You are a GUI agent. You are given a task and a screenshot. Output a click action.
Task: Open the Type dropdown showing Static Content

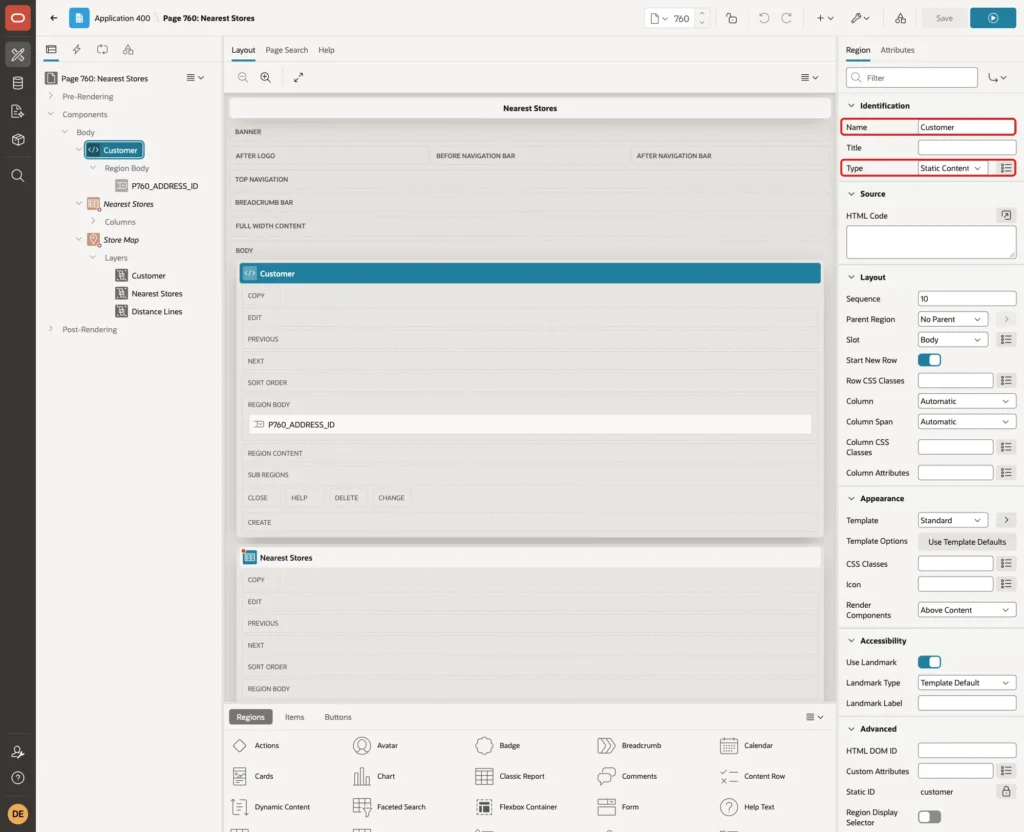coord(952,168)
